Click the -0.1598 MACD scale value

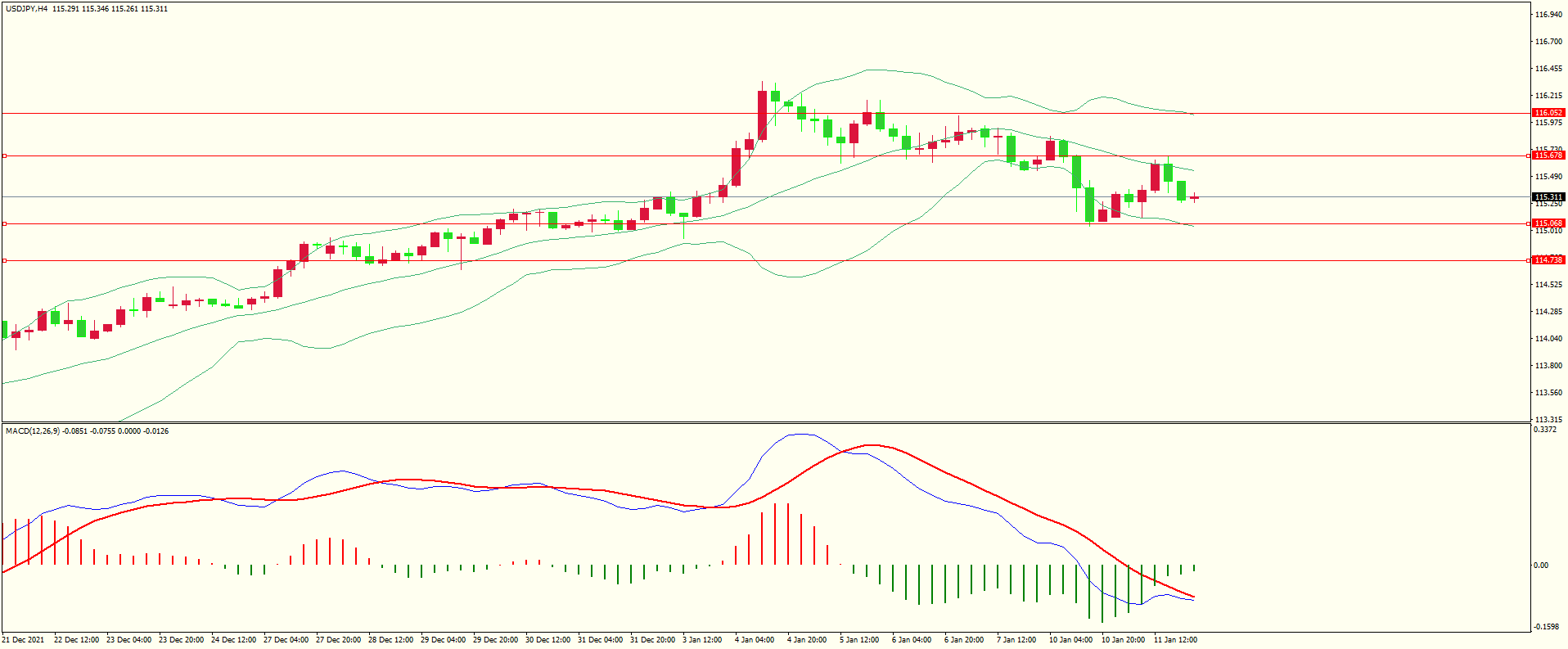coord(1545,627)
